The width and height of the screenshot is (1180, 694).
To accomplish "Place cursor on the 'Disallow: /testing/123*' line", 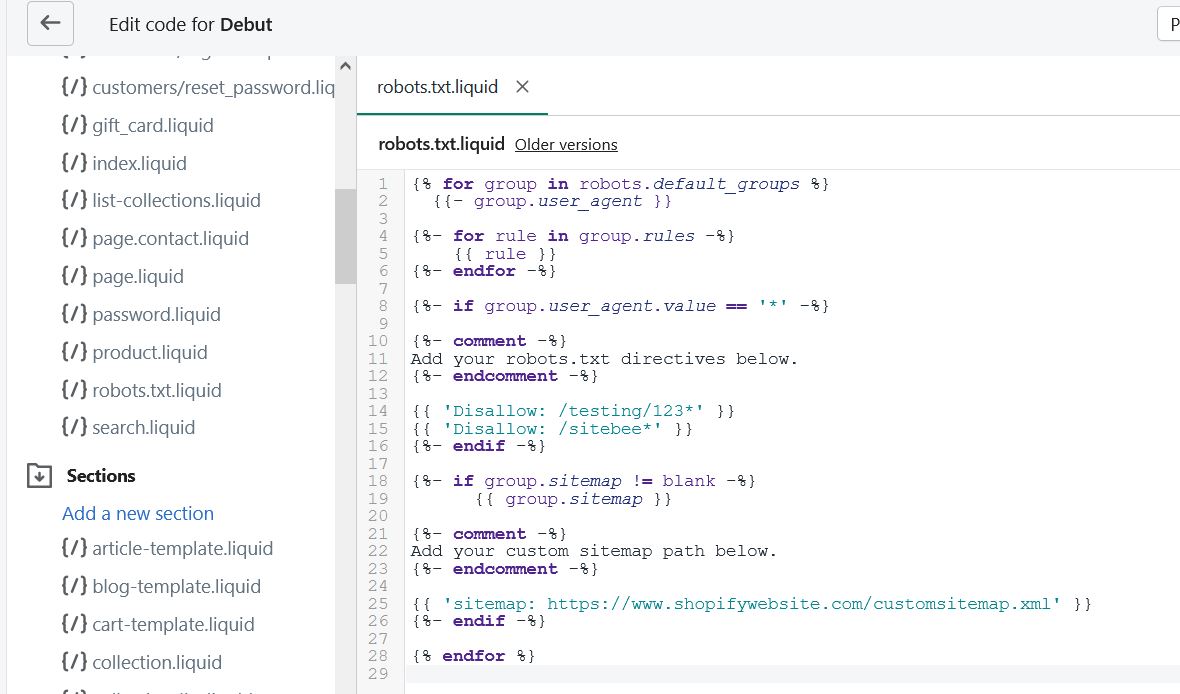I will tap(573, 411).
